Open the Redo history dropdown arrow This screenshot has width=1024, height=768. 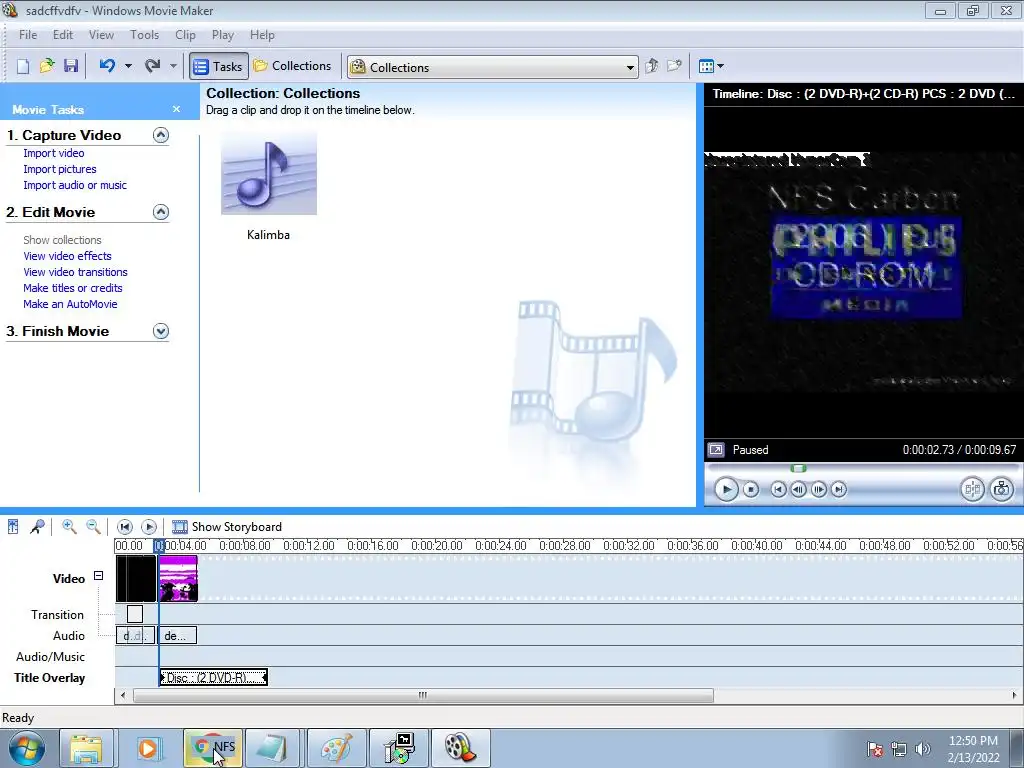173,66
